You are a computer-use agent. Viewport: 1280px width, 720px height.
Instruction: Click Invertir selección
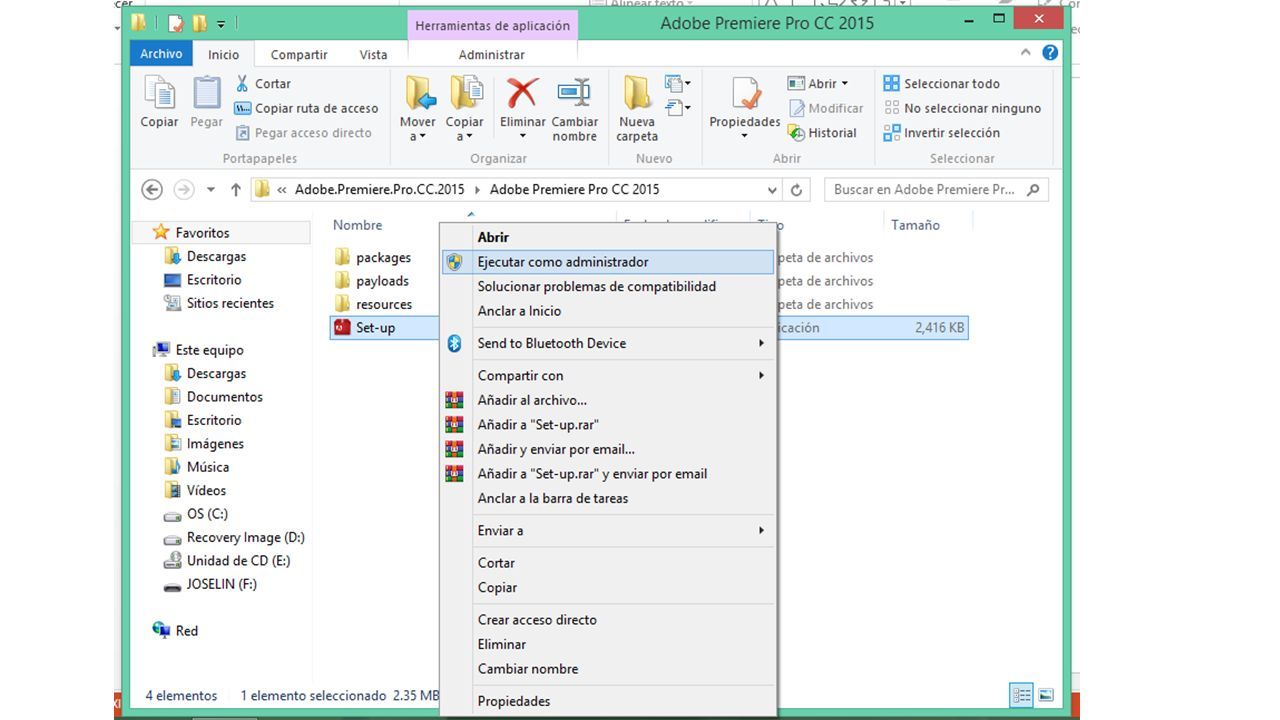click(942, 132)
